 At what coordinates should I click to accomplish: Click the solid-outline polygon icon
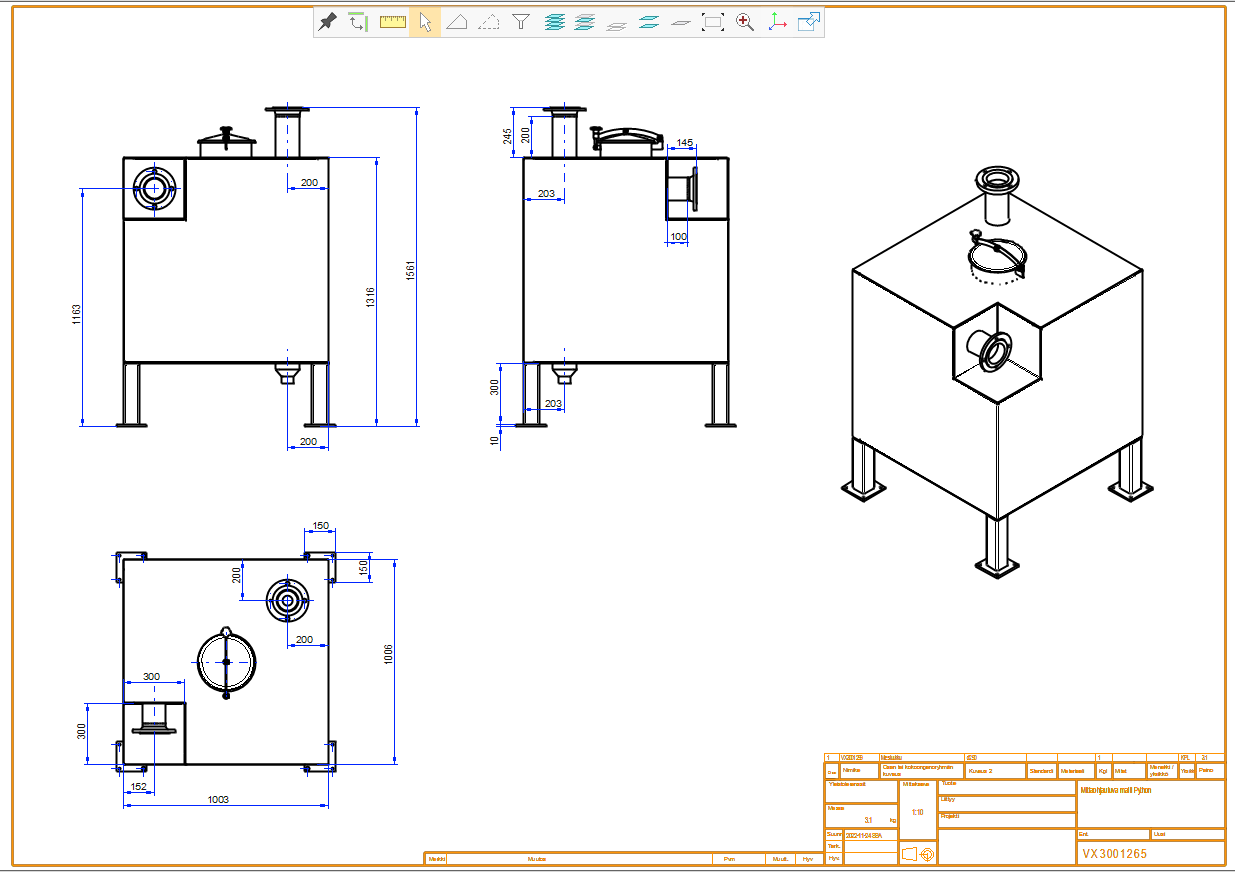pyautogui.click(x=457, y=22)
